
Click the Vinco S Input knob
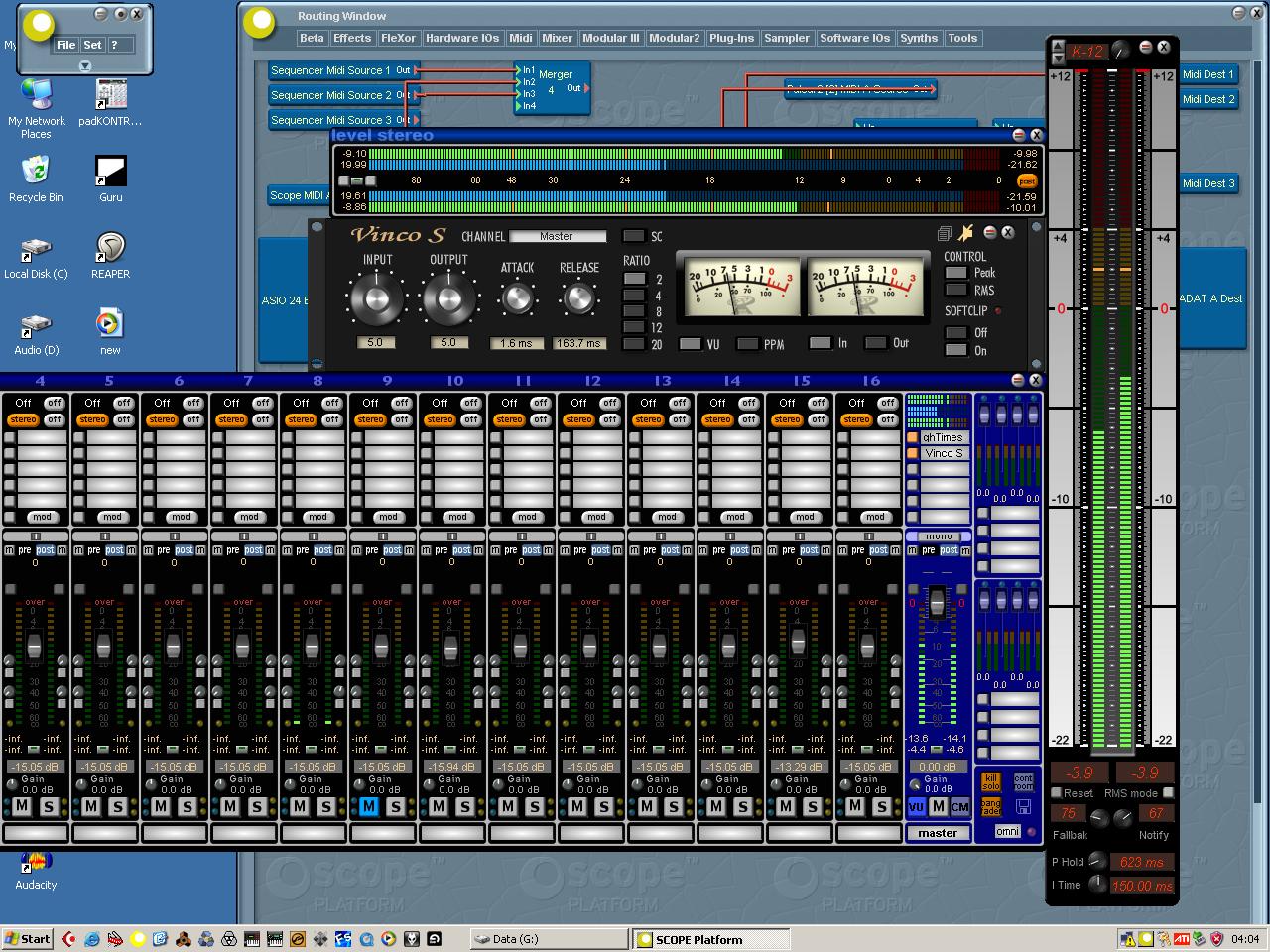pos(378,297)
